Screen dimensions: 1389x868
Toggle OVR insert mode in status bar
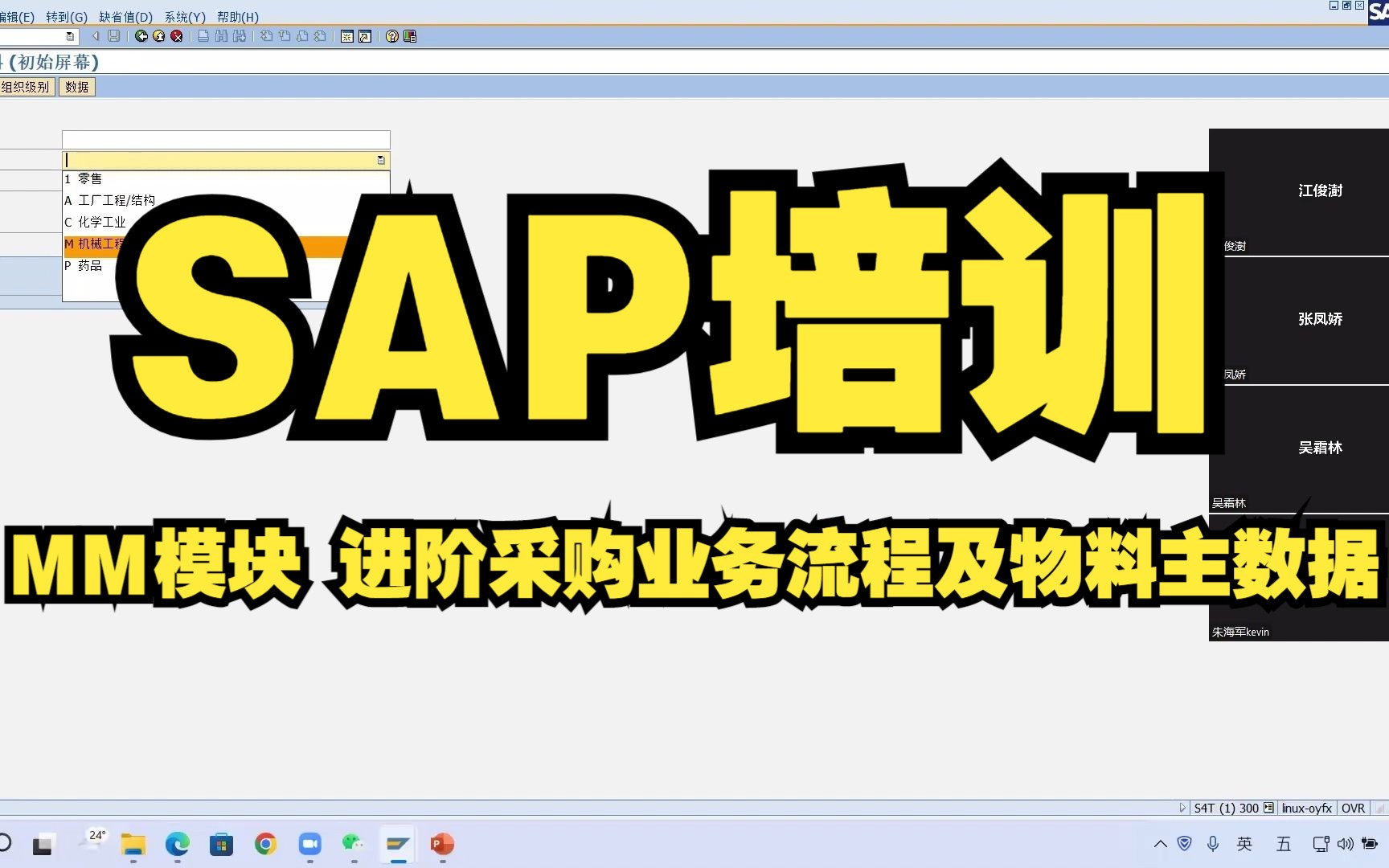click(1354, 808)
